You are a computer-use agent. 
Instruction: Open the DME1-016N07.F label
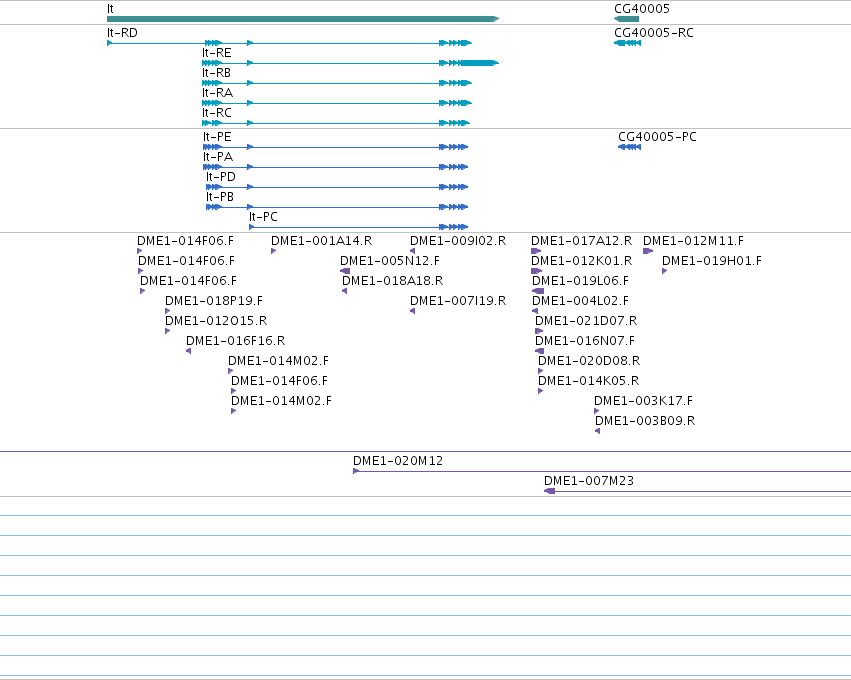pos(585,341)
